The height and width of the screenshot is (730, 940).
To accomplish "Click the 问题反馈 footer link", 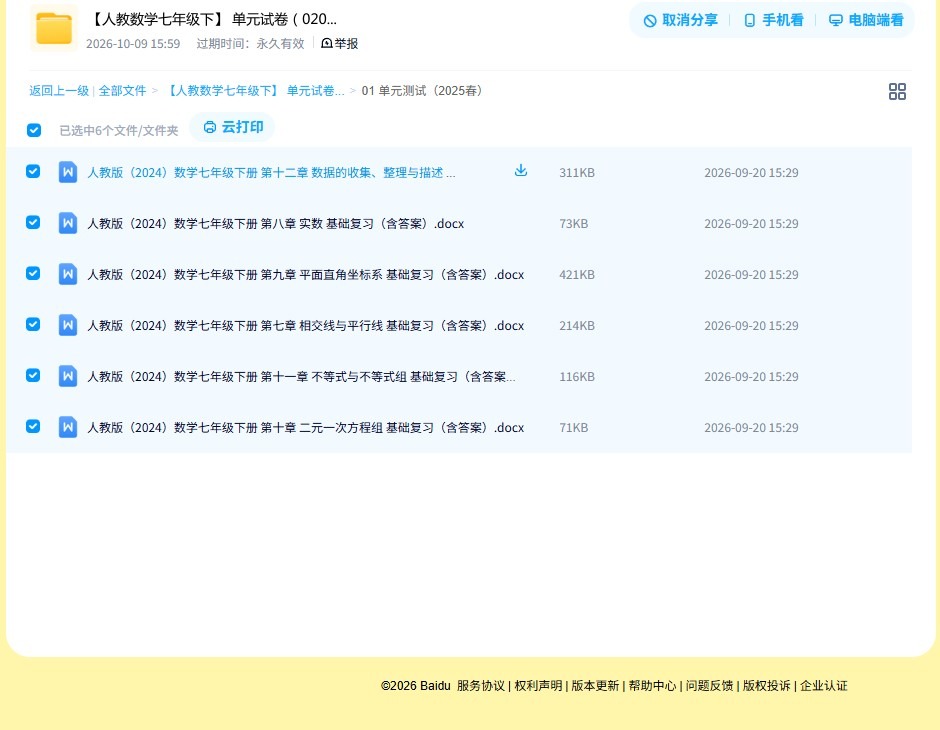I will (709, 686).
